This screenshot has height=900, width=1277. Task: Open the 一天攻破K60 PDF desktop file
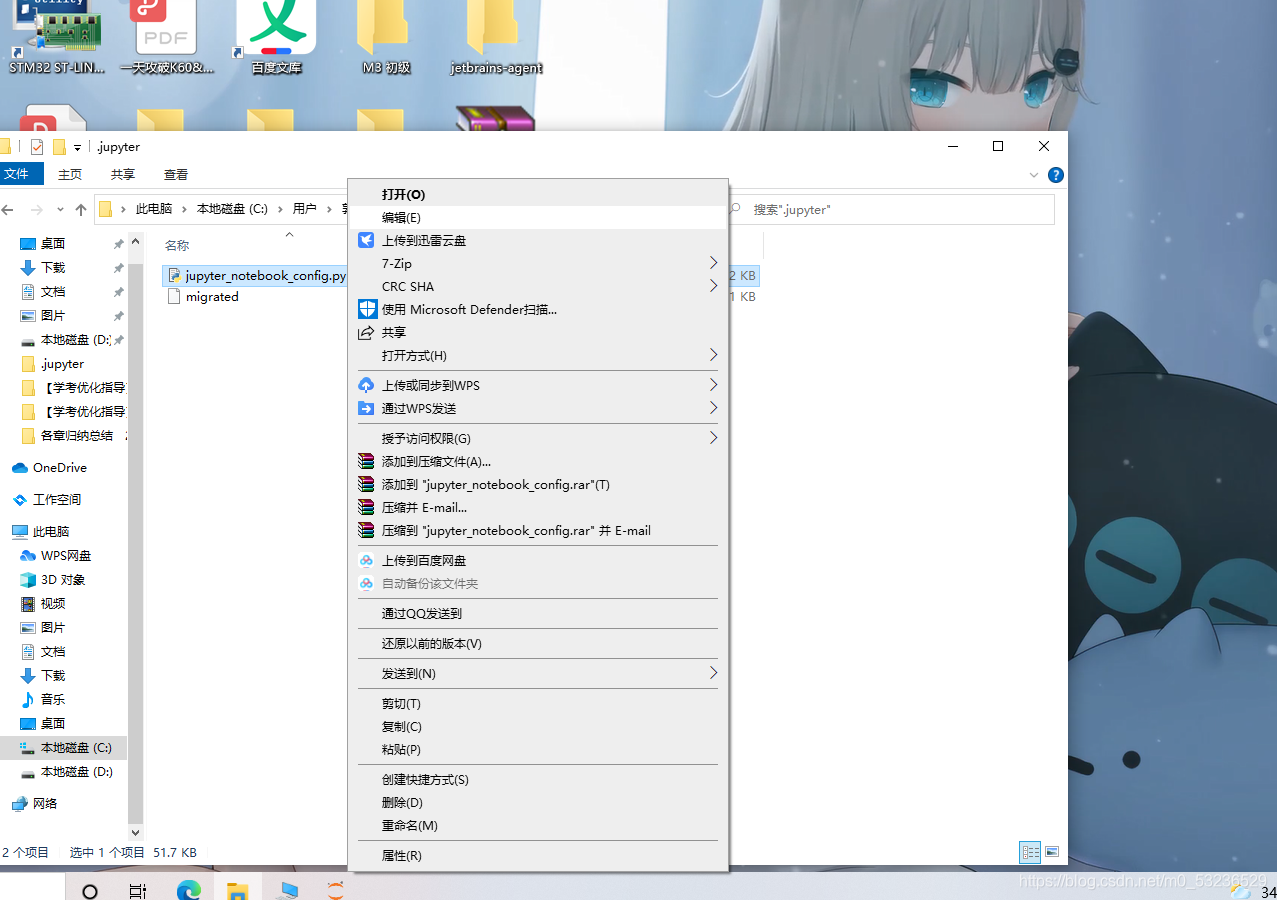pyautogui.click(x=167, y=36)
